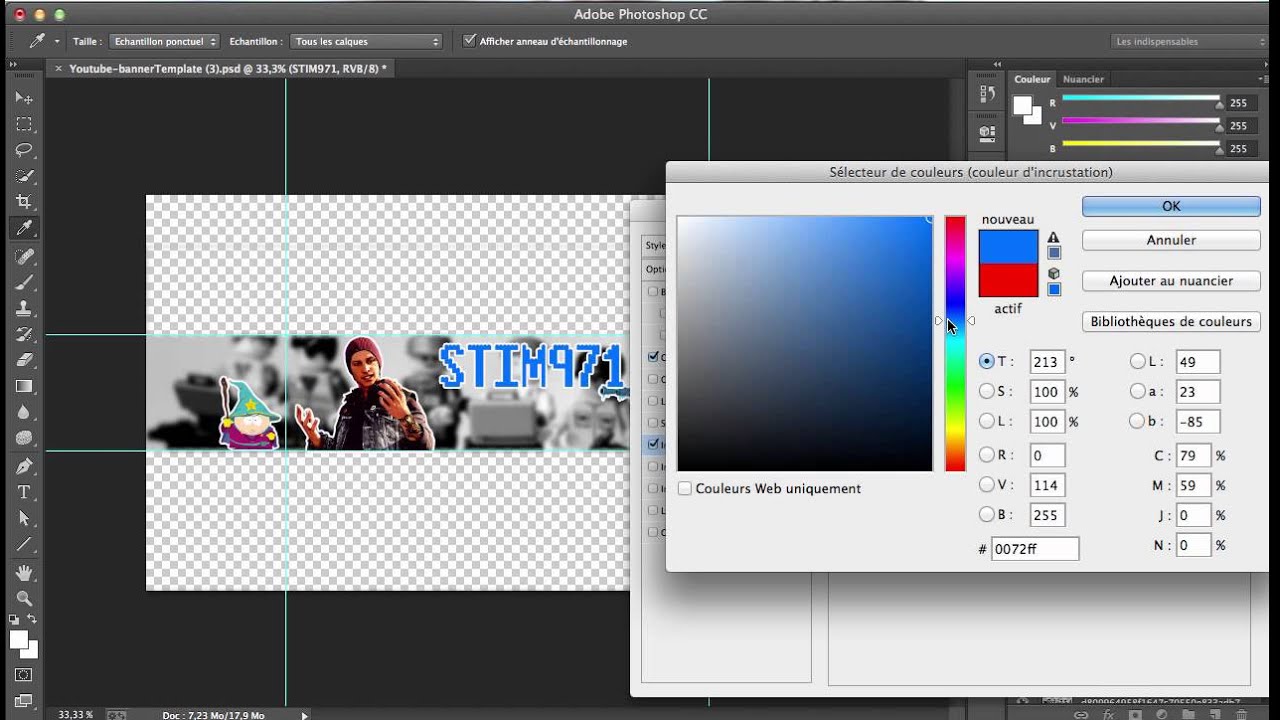Viewport: 1280px width, 720px height.
Task: Select the Brush tool
Action: point(24,282)
